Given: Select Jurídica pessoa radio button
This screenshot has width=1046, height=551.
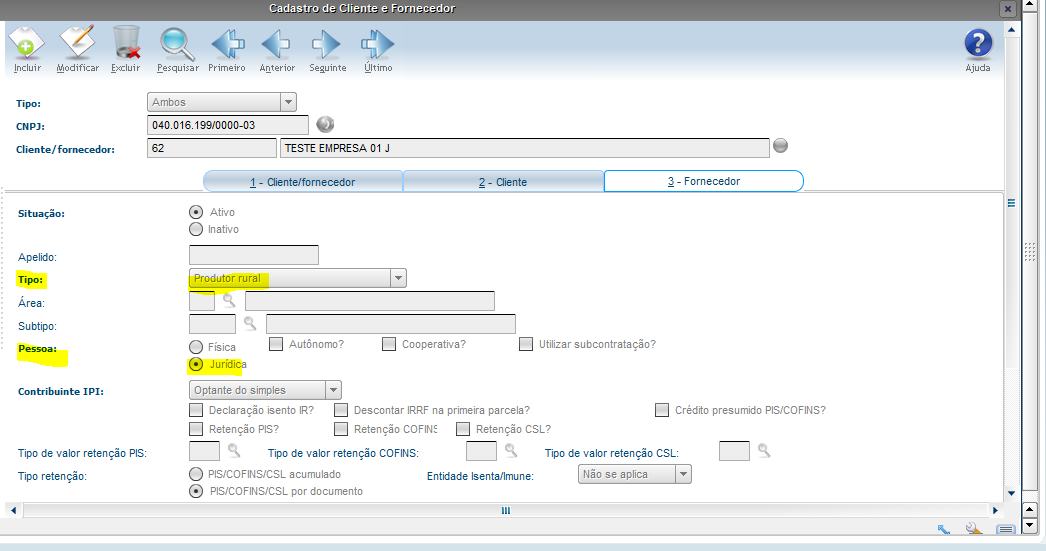Looking at the screenshot, I should click(x=196, y=364).
